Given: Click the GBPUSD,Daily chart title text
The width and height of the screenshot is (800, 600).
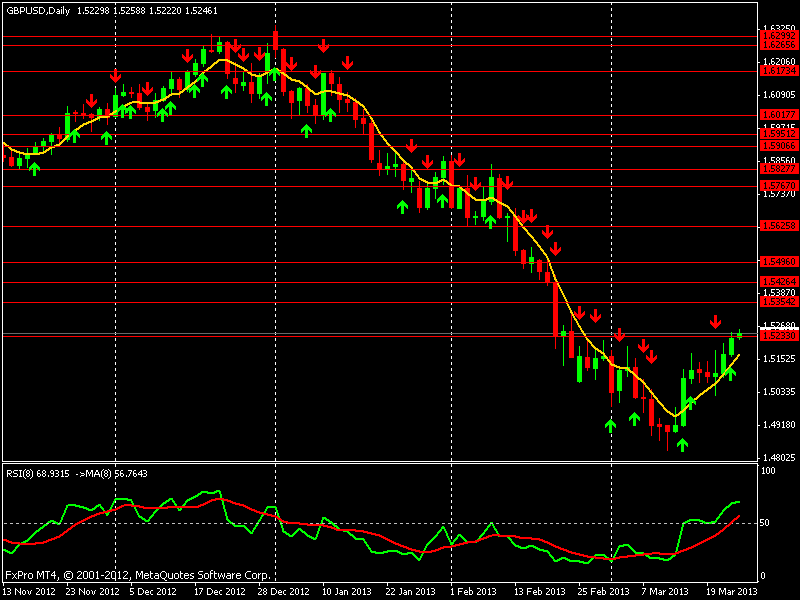Looking at the screenshot, I should click(x=38, y=11).
